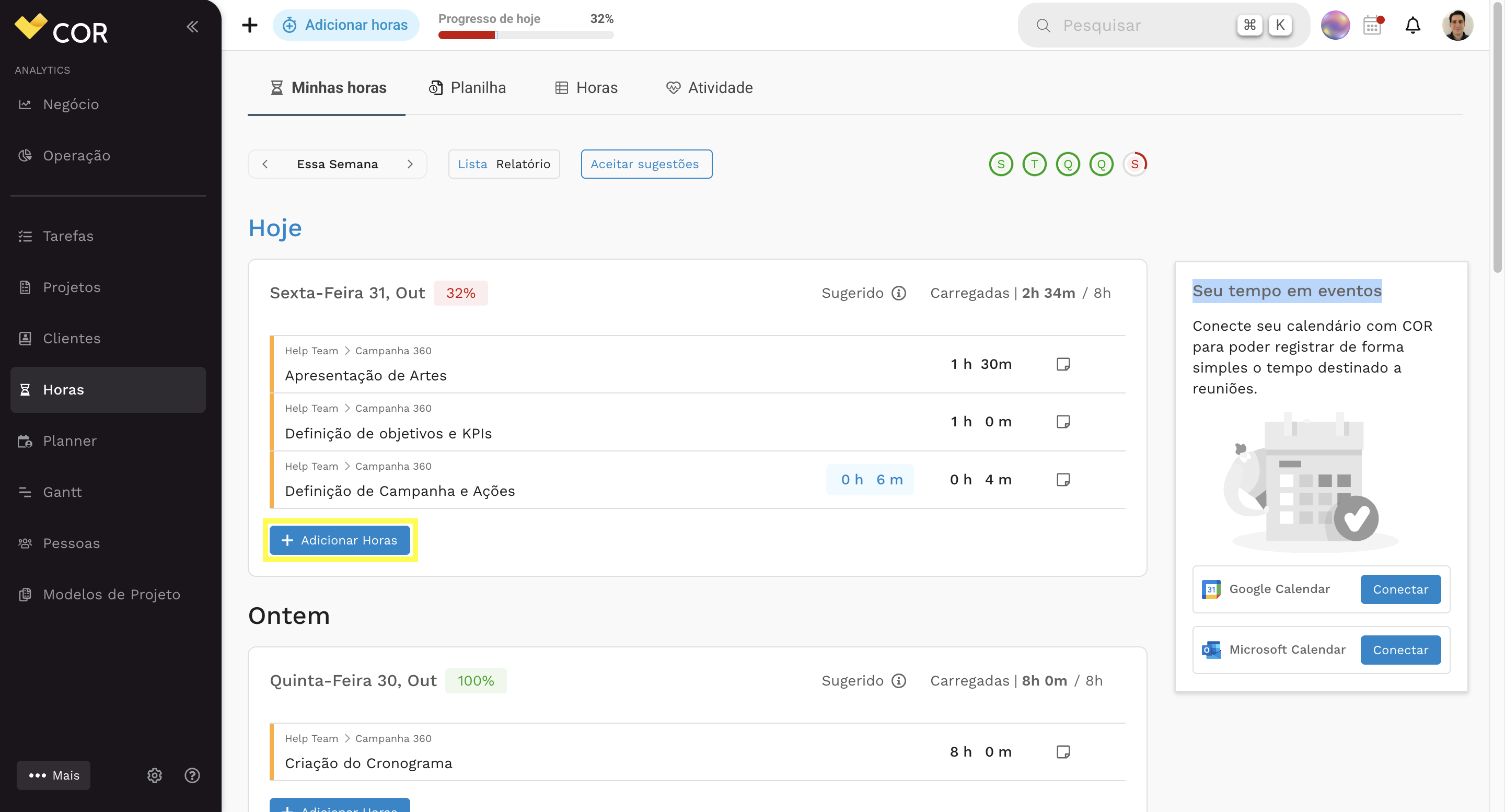Go to Tarefas in sidebar
The image size is (1505, 812).
click(x=108, y=236)
